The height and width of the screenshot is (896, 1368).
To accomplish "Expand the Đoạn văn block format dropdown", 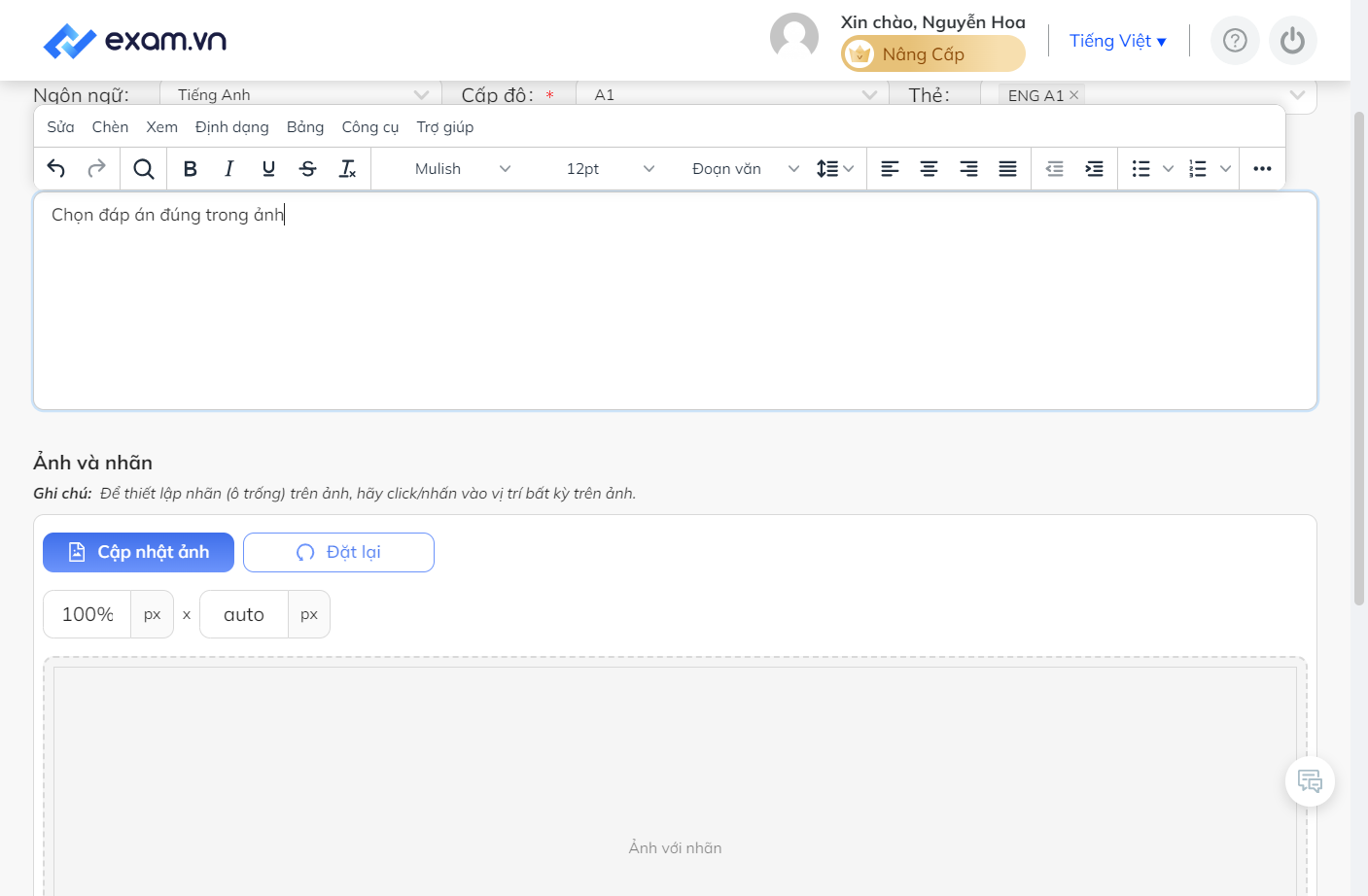I will [746, 169].
